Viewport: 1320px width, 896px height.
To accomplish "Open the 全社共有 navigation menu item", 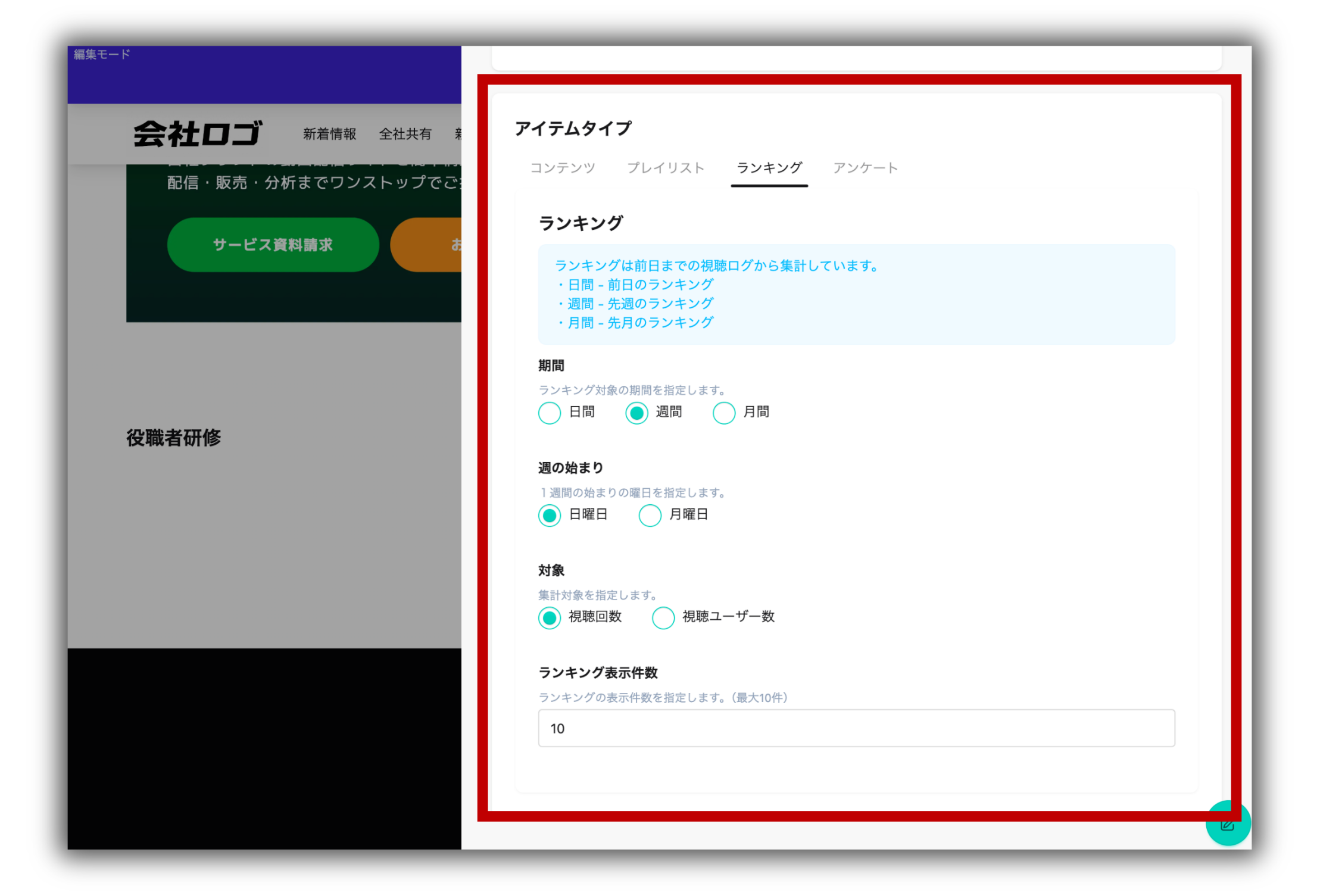I will point(405,134).
